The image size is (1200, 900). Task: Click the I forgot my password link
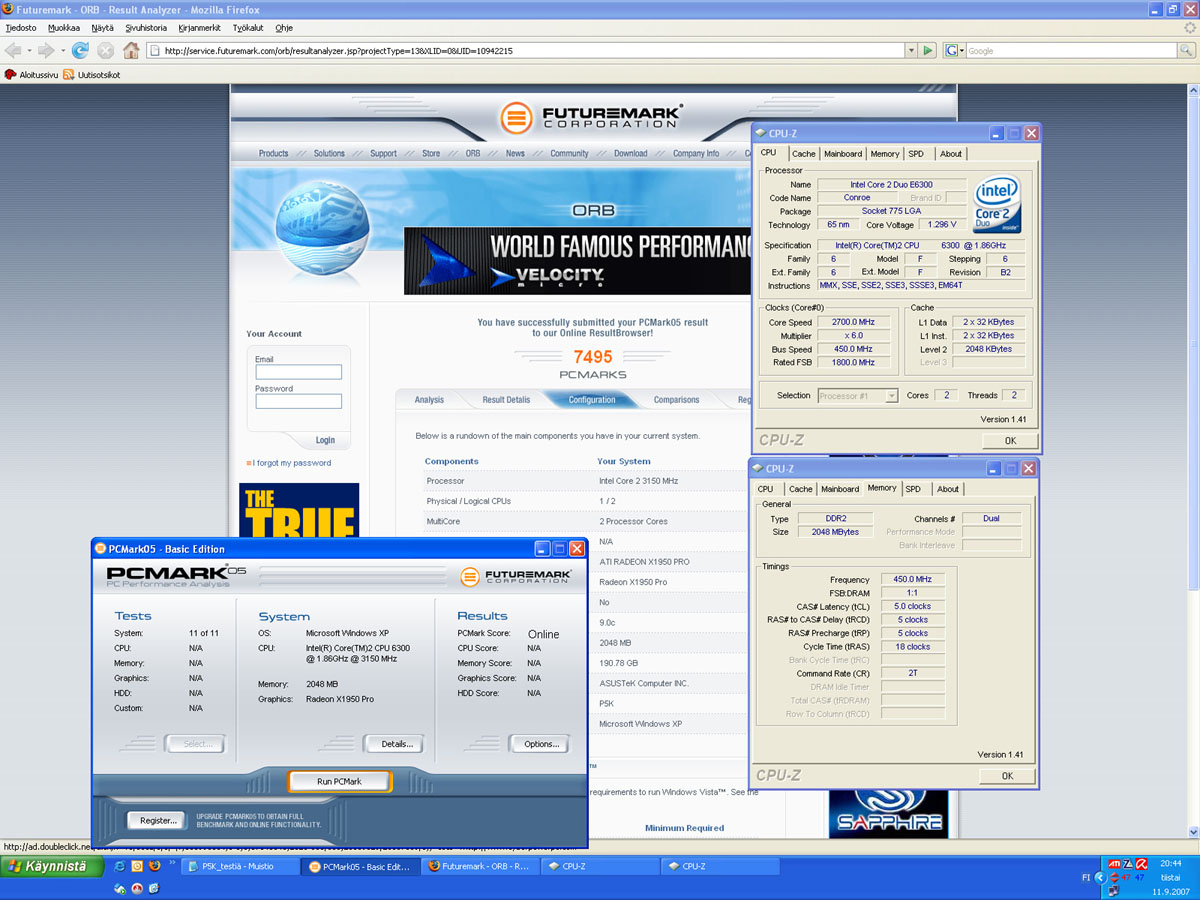coord(292,463)
